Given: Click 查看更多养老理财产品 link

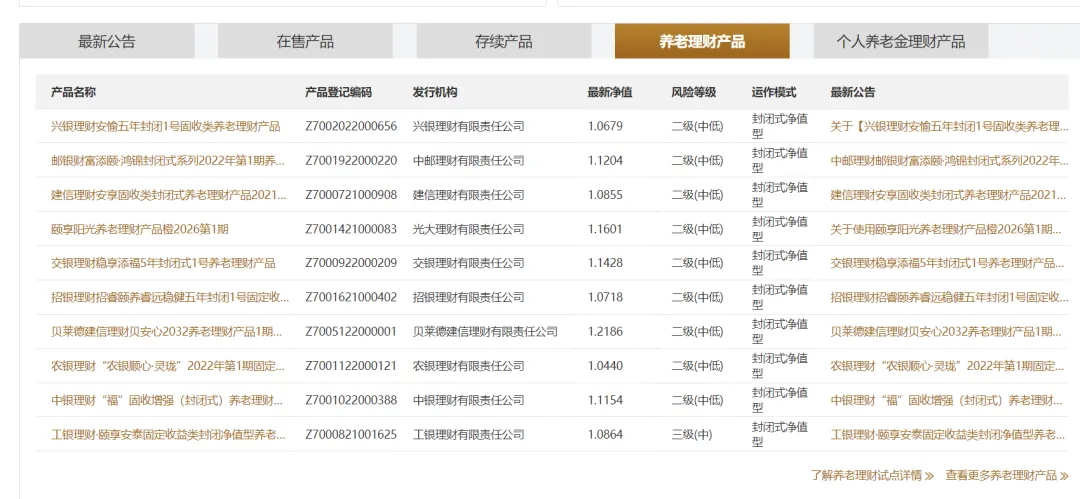Looking at the screenshot, I should [x=1006, y=476].
